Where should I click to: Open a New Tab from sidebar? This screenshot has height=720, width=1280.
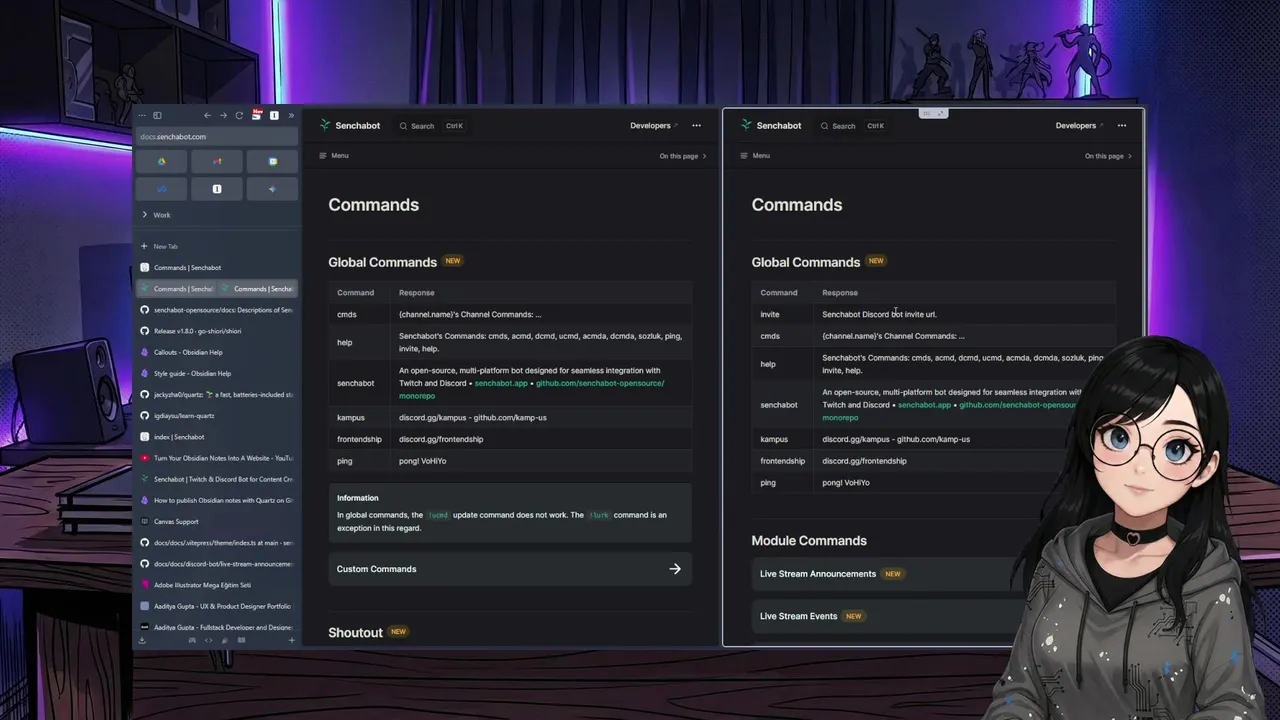tap(217, 246)
